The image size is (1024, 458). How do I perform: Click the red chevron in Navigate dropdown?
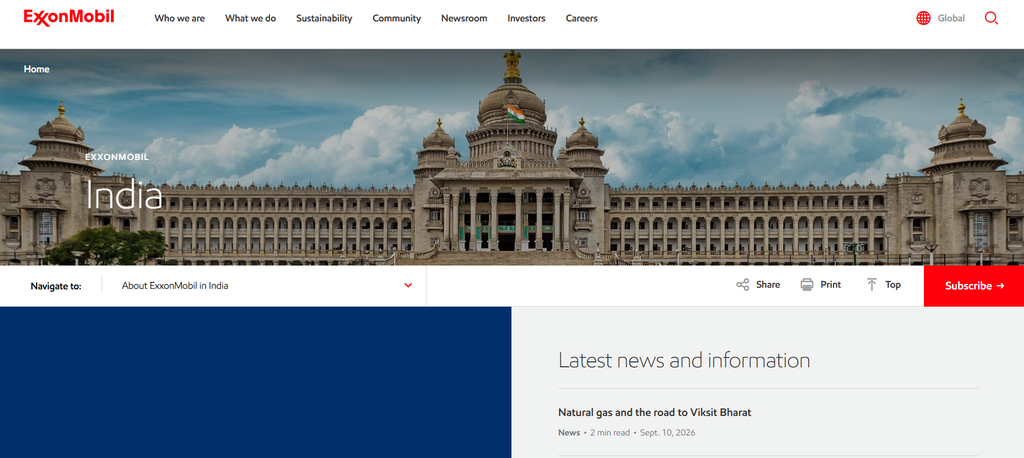tap(408, 286)
